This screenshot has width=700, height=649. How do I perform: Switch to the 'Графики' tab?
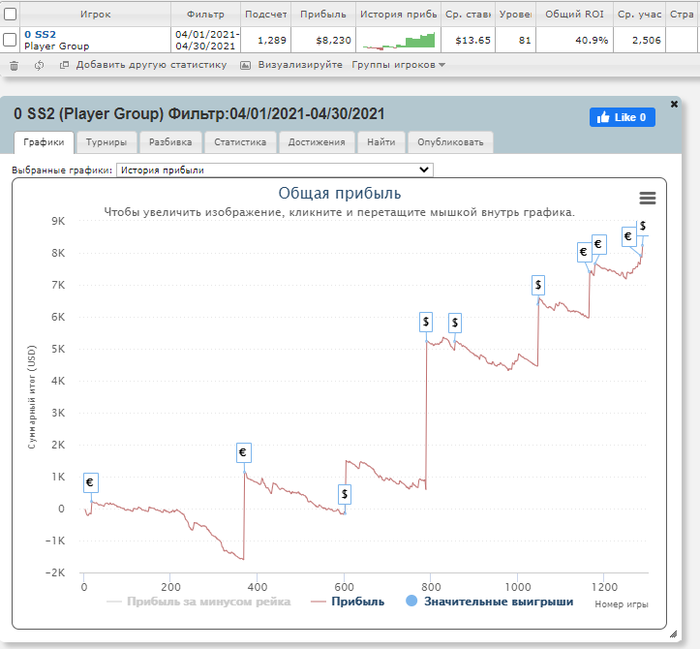(44, 142)
